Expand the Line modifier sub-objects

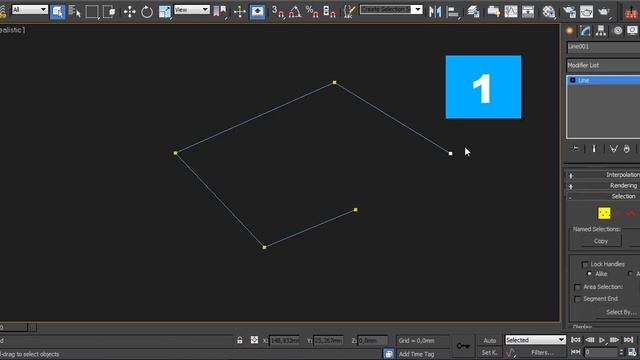[x=573, y=80]
